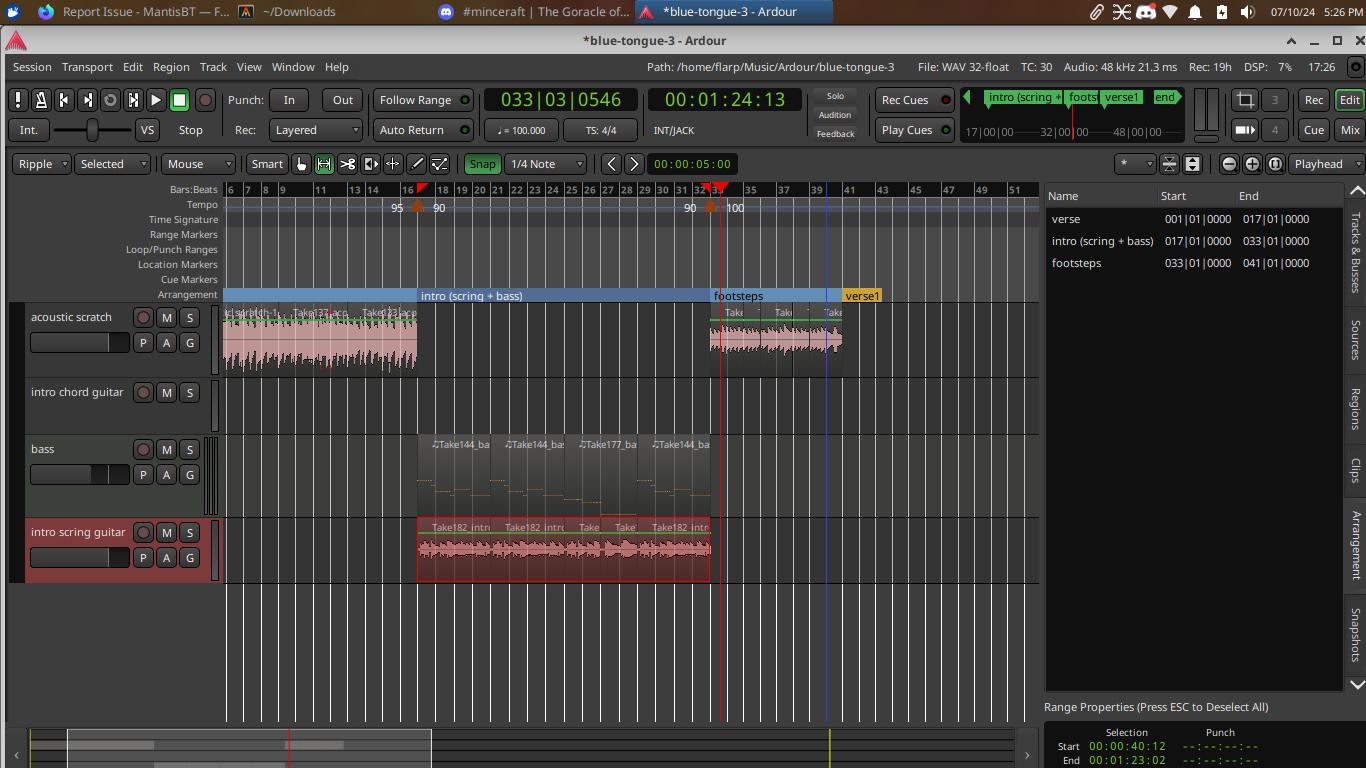
Task: Click the Draw (pencil) tool icon
Action: click(416, 164)
